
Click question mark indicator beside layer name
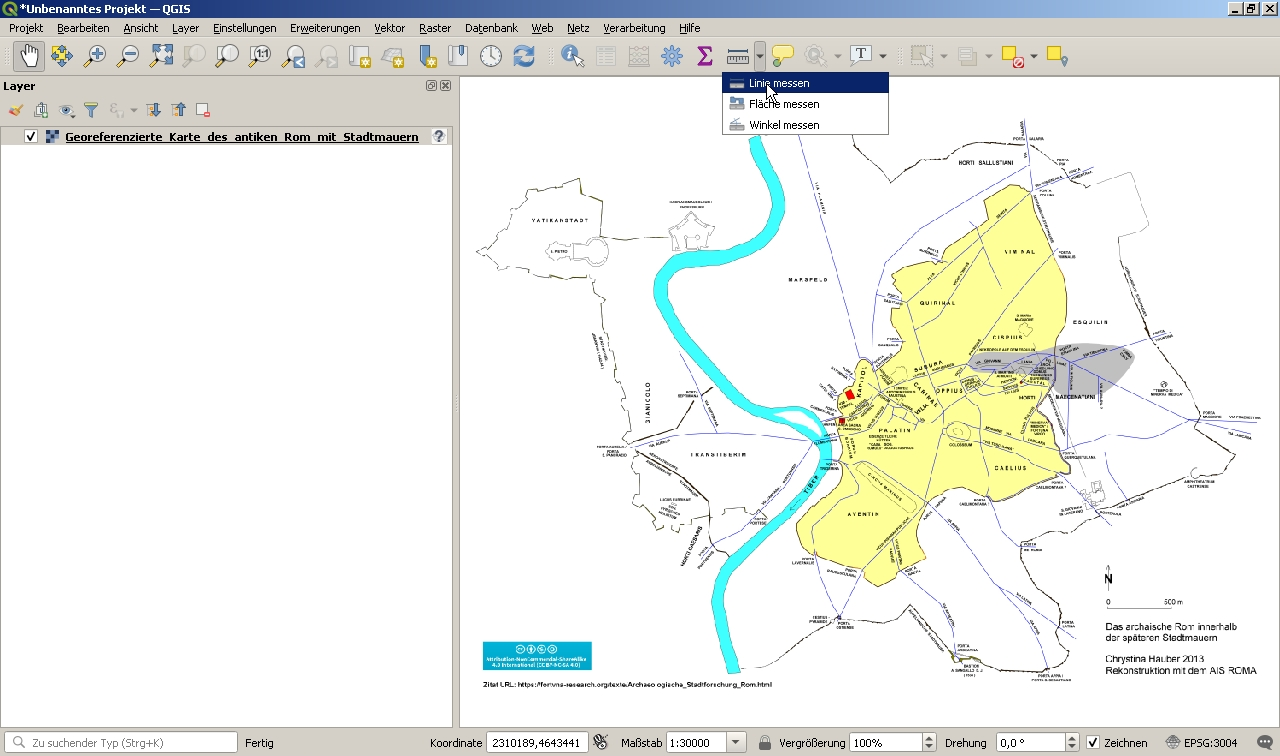tap(439, 137)
